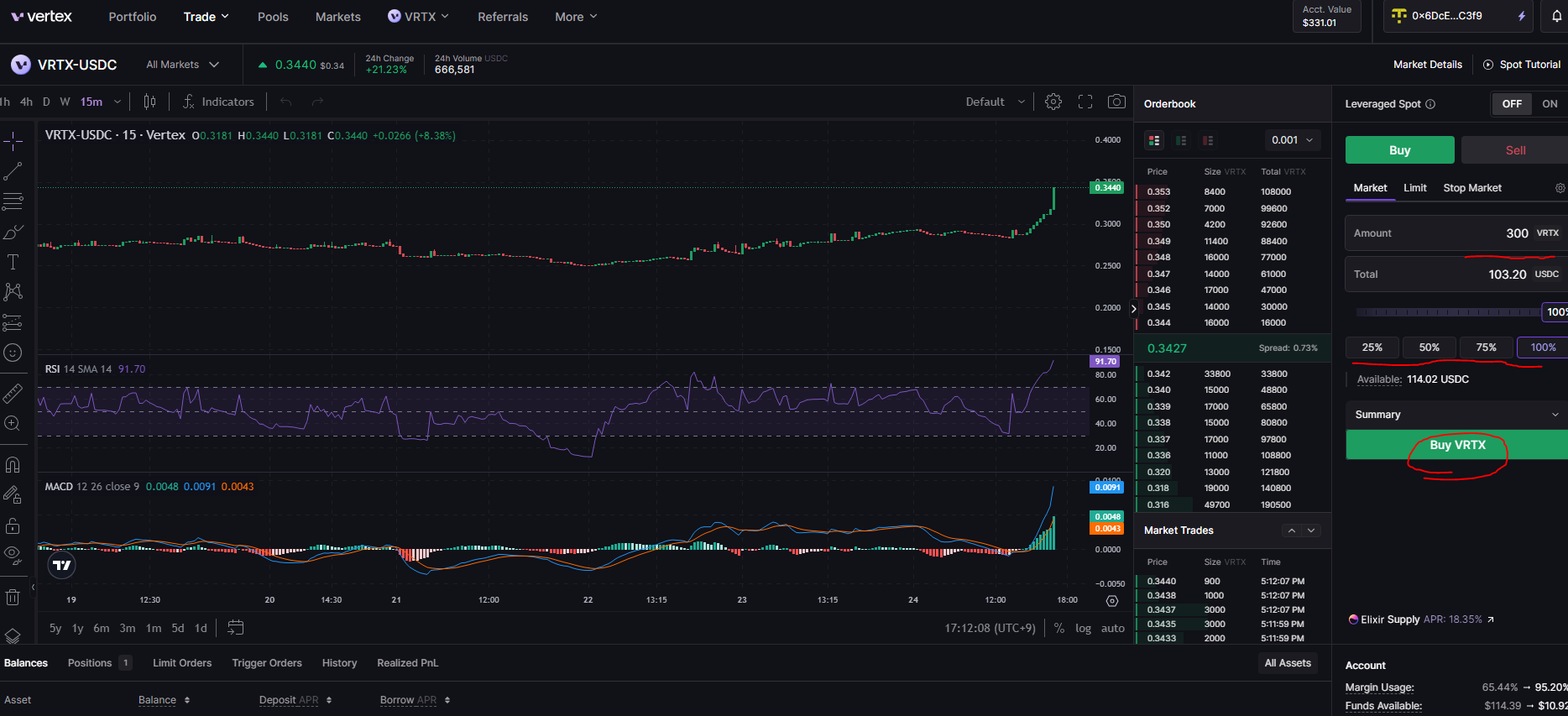Activate the zoom in tool
This screenshot has width=1568, height=716.
coord(13,423)
